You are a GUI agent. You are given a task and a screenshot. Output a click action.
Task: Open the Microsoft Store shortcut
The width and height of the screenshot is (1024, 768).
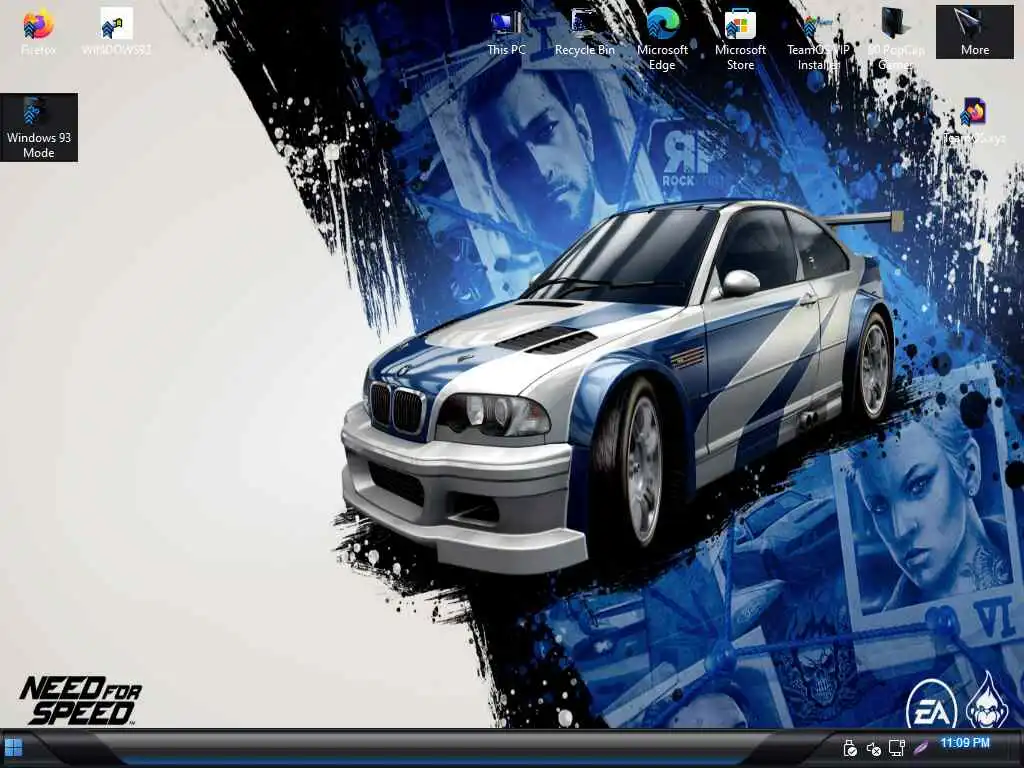740,39
